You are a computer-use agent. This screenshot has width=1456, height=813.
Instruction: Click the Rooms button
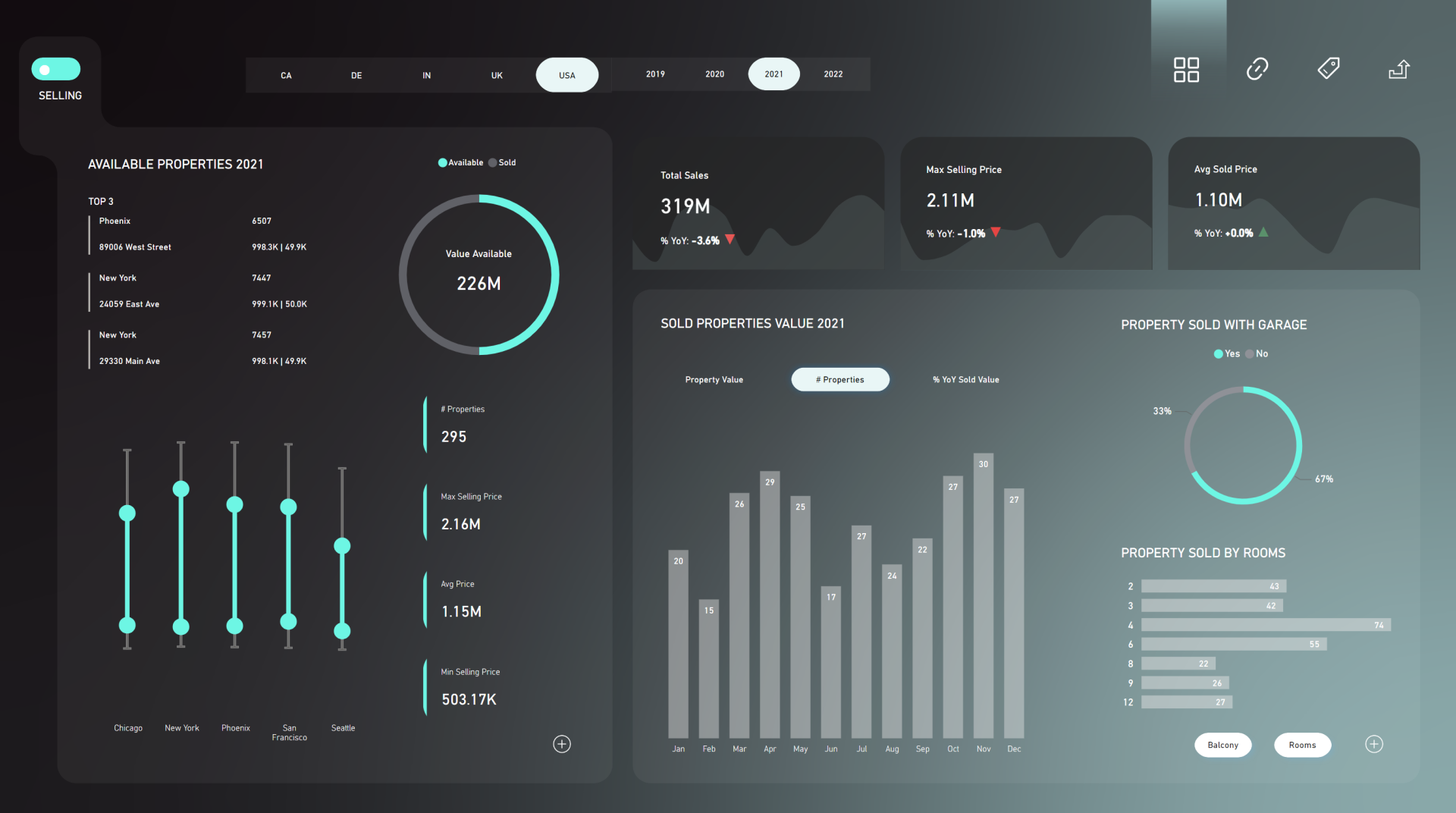1302,745
